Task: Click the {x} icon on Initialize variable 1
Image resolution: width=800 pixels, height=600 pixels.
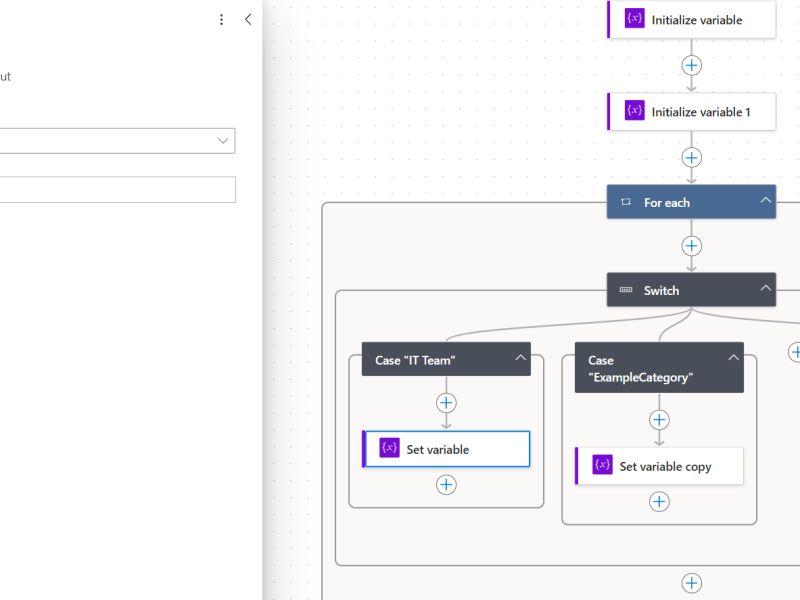Action: 634,111
